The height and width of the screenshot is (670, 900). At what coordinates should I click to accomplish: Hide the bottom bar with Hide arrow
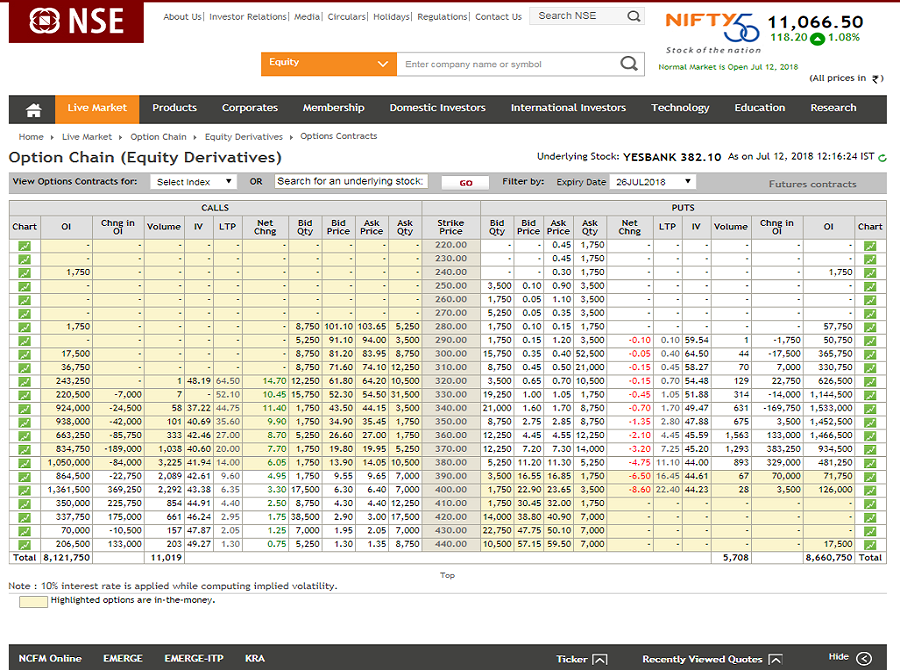tap(864, 658)
